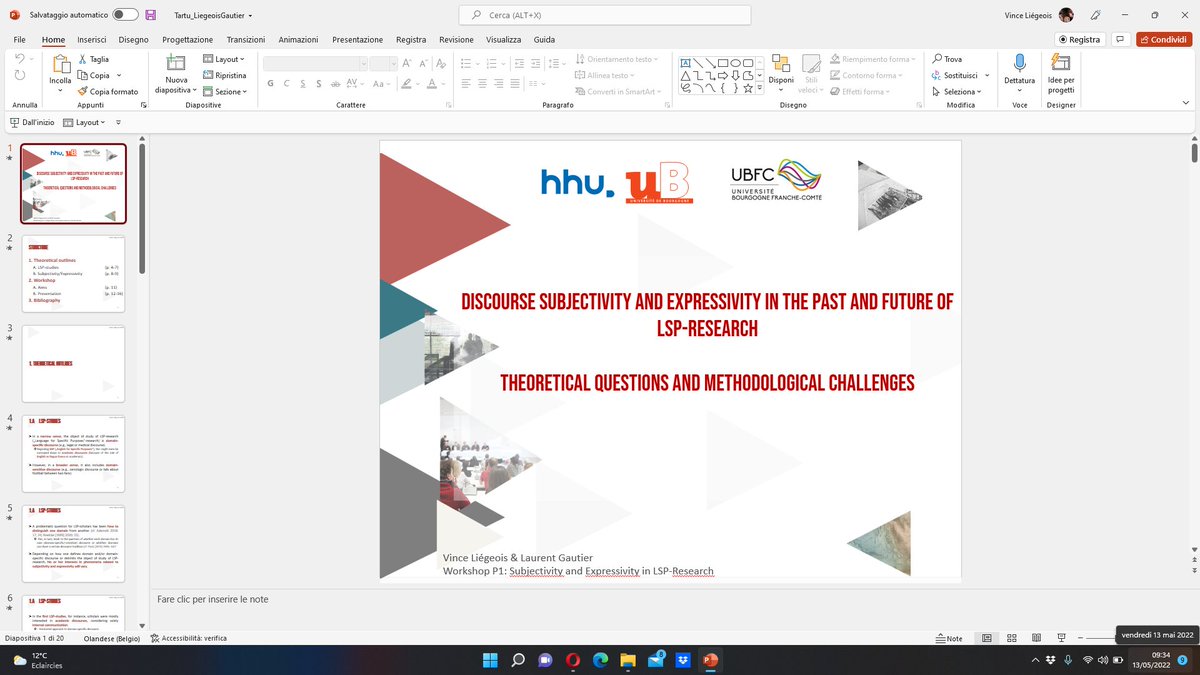Toggle bold G formatting button
The height and width of the screenshot is (675, 1200).
[271, 83]
